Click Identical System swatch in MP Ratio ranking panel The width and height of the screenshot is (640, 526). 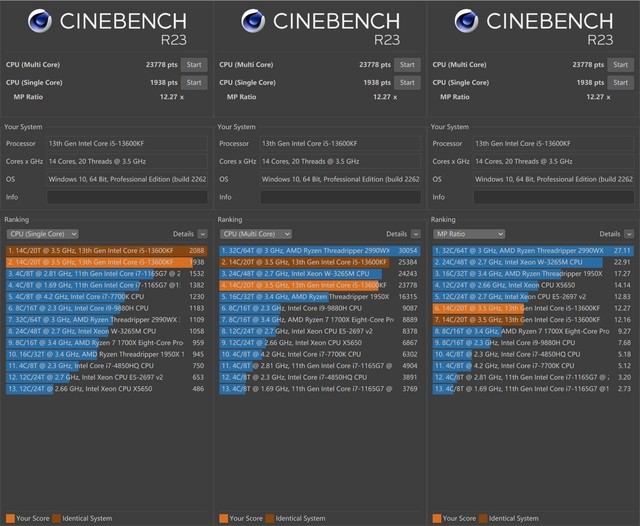(x=483, y=518)
